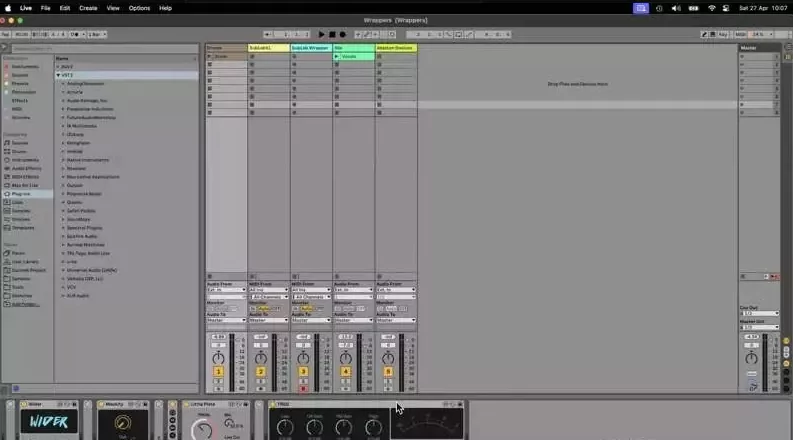Open the Master Out dropdown

[758, 327]
